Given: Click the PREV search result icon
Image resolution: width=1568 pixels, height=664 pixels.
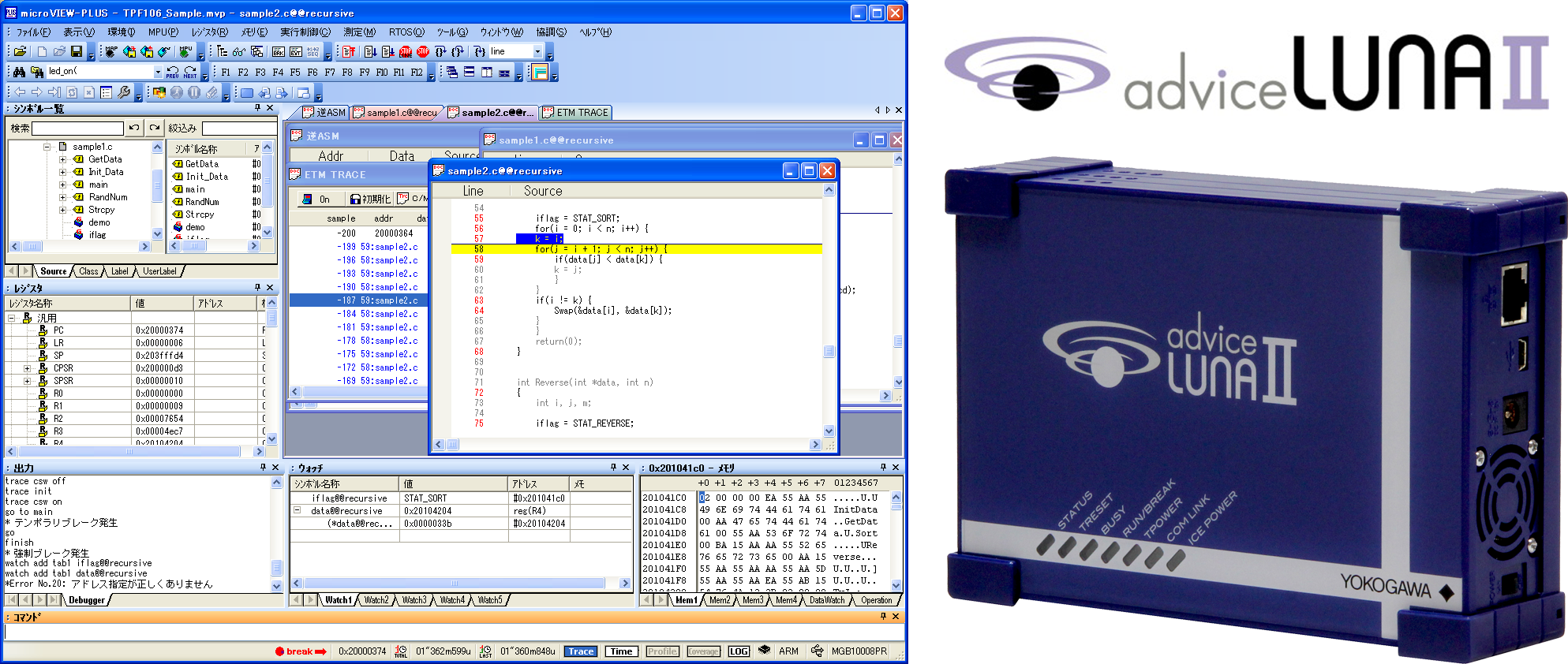Looking at the screenshot, I should pos(173,72).
